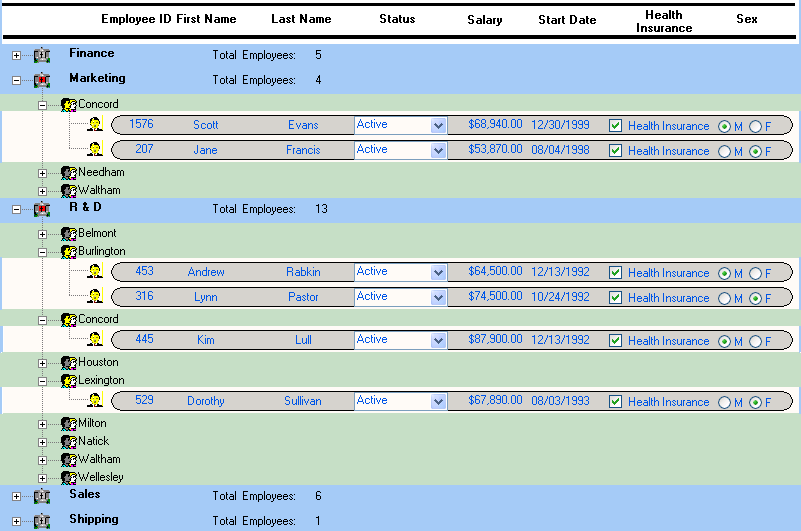
Task: Click the Health Insurance label for Lynn Pastor
Action: coord(668,298)
